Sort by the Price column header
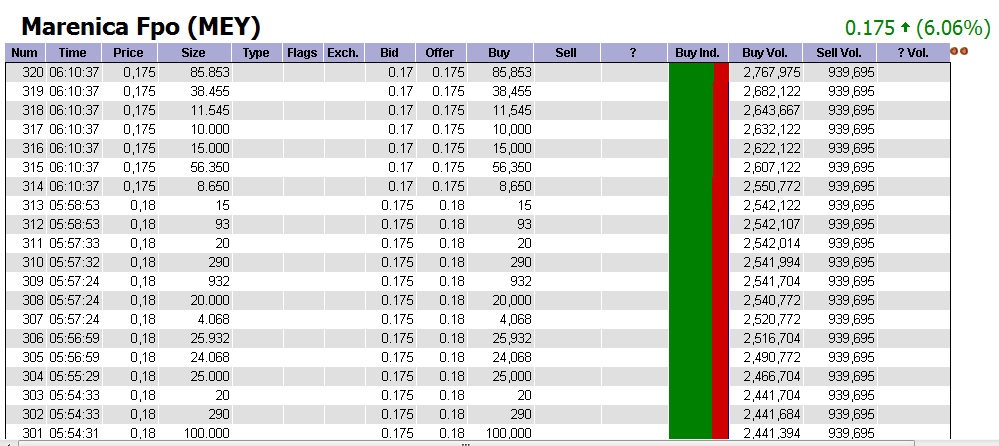Image resolution: width=999 pixels, height=446 pixels. (x=129, y=53)
